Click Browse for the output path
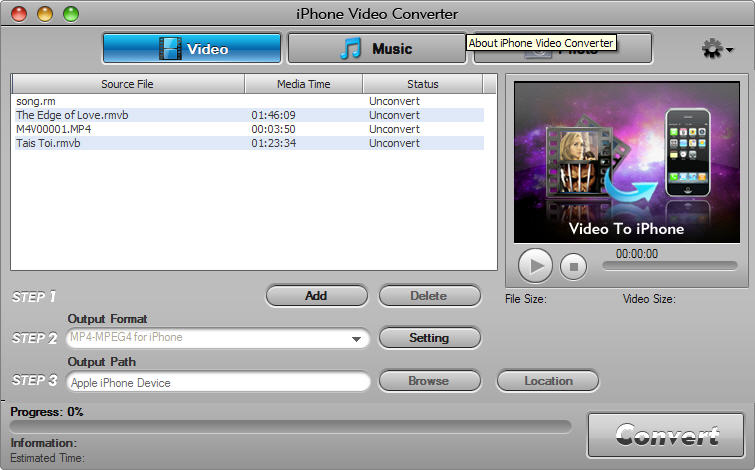The width and height of the screenshot is (755, 470). 430,381
